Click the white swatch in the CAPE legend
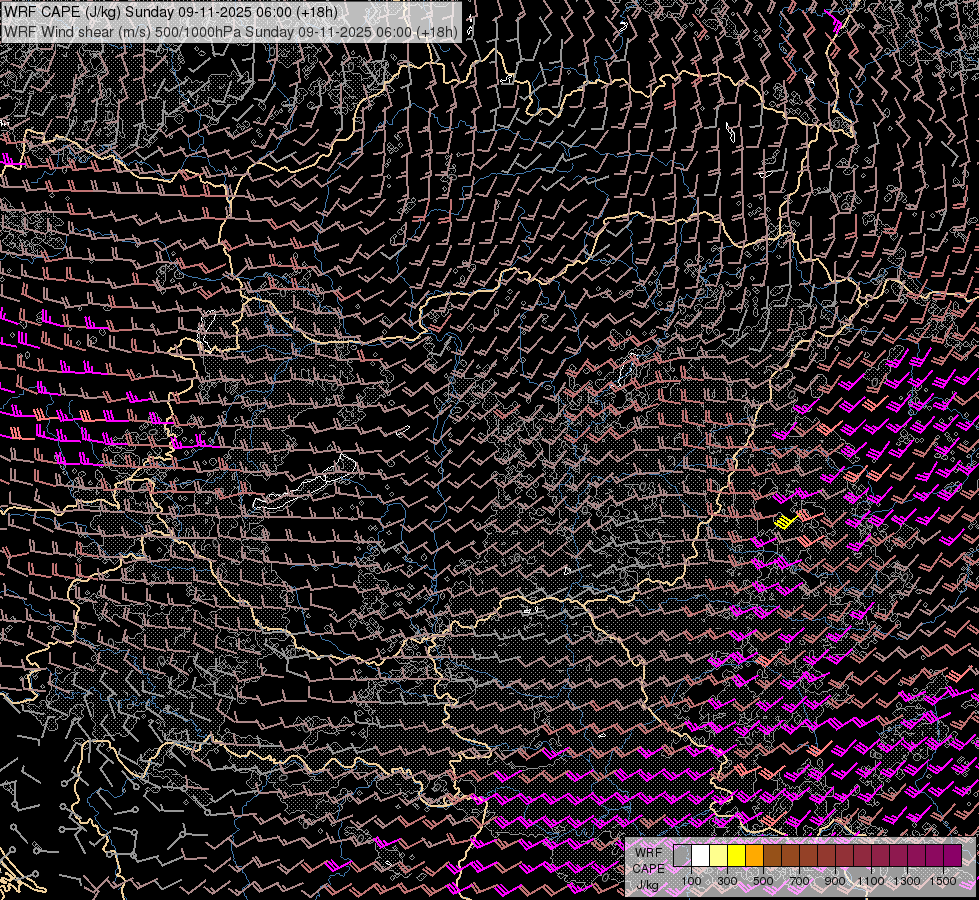 [x=700, y=856]
